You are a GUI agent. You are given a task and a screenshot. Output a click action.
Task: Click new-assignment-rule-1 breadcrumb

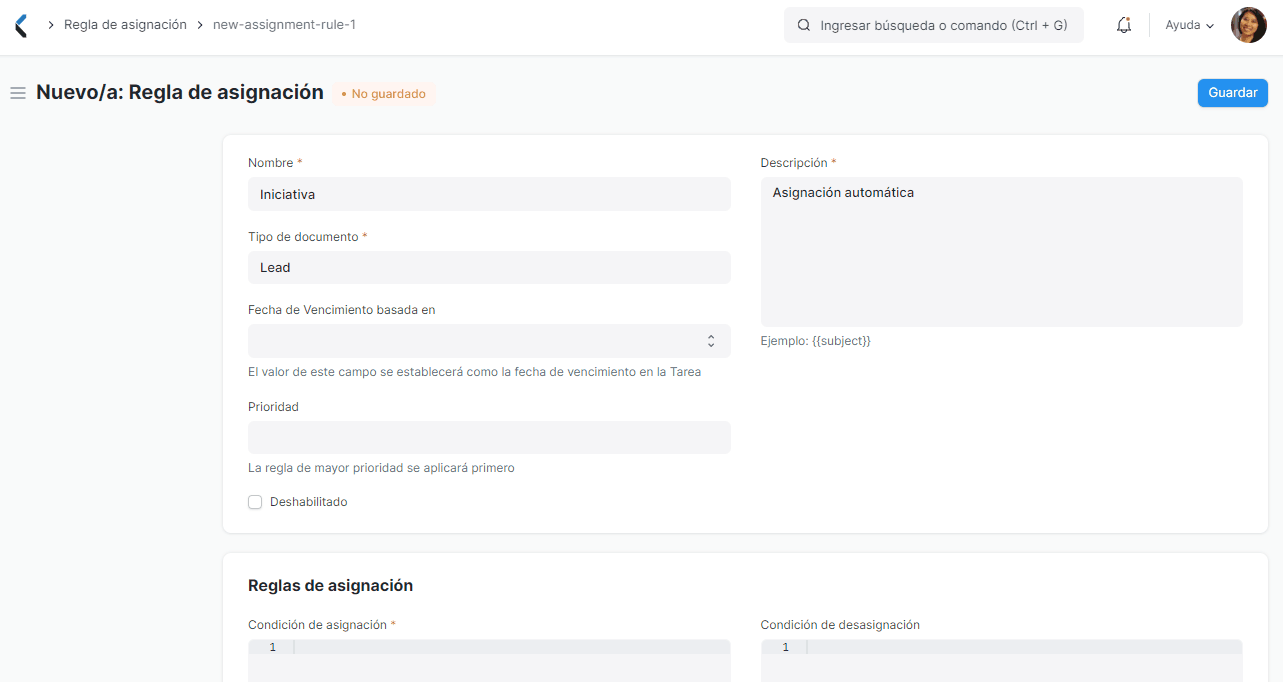point(284,25)
